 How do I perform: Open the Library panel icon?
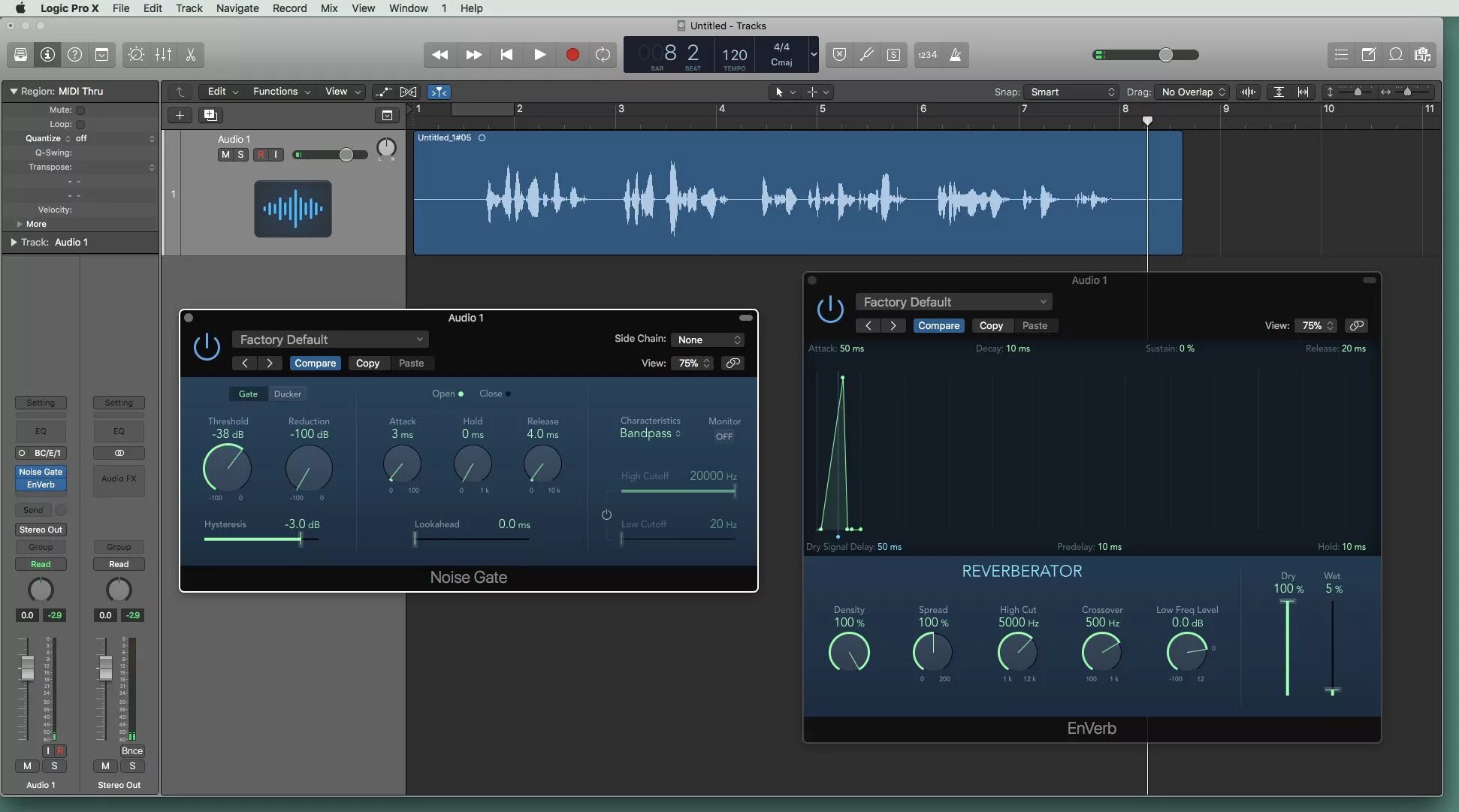[x=21, y=55]
